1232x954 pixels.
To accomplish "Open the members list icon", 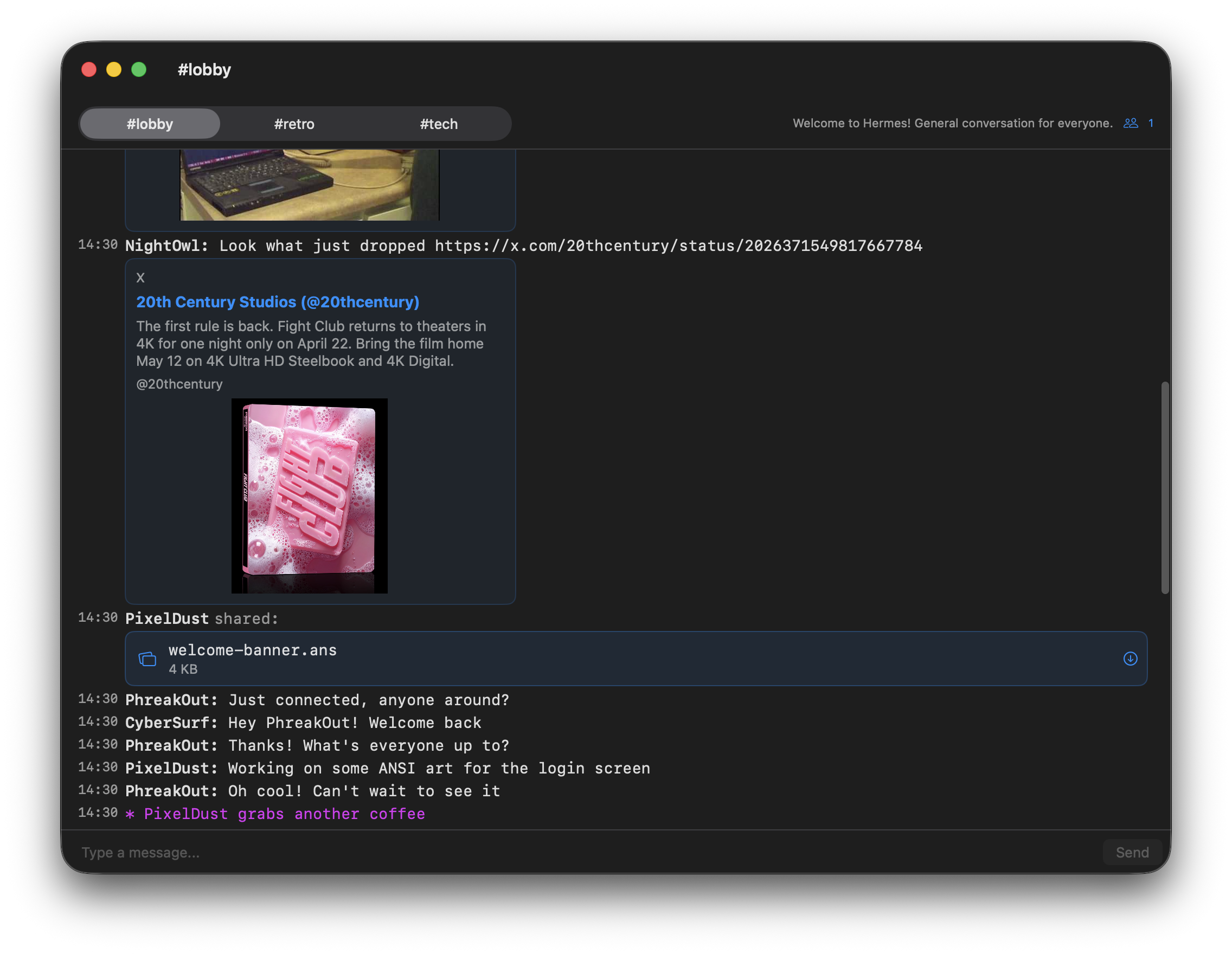I will tap(1131, 123).
